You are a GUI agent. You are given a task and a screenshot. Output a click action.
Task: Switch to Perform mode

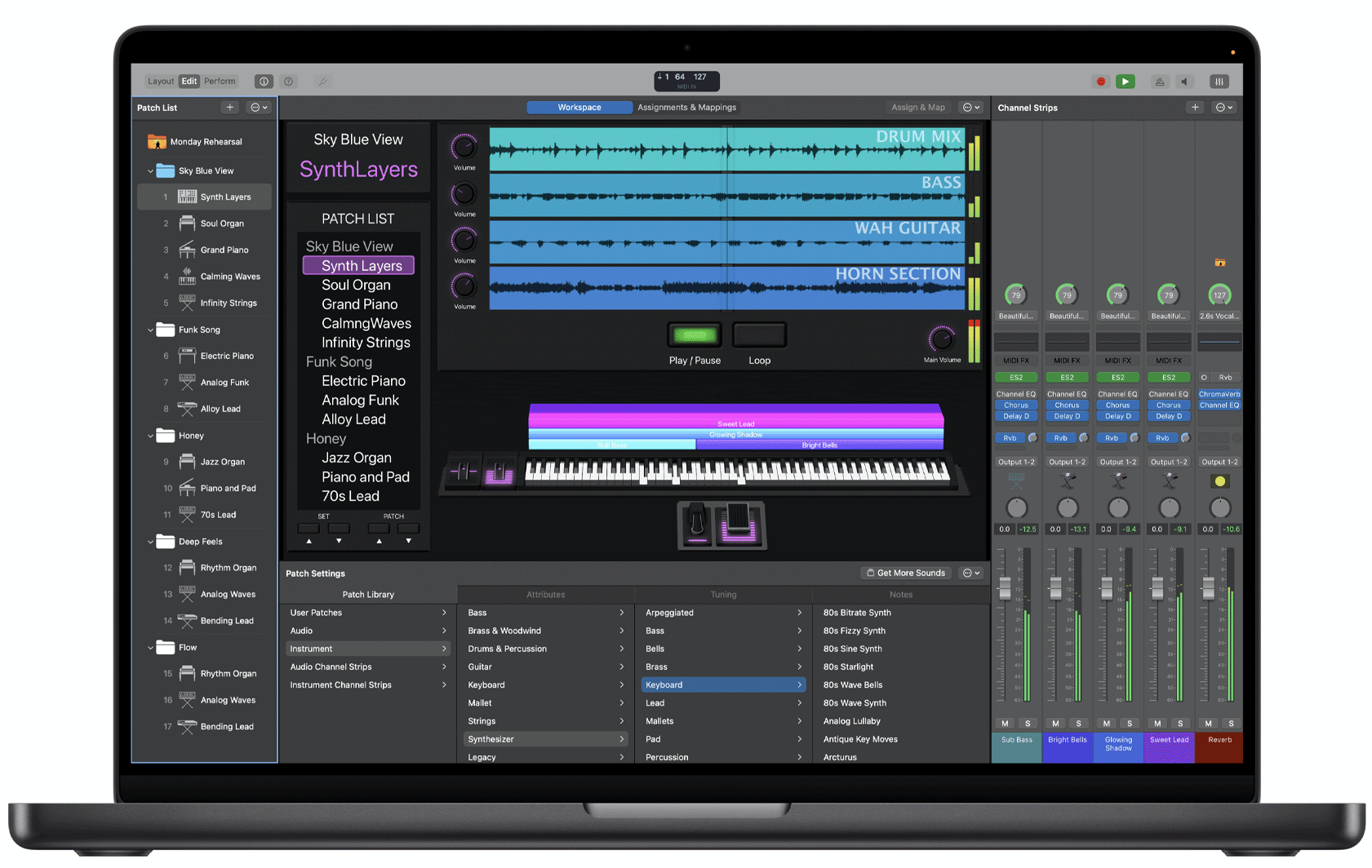(x=219, y=81)
